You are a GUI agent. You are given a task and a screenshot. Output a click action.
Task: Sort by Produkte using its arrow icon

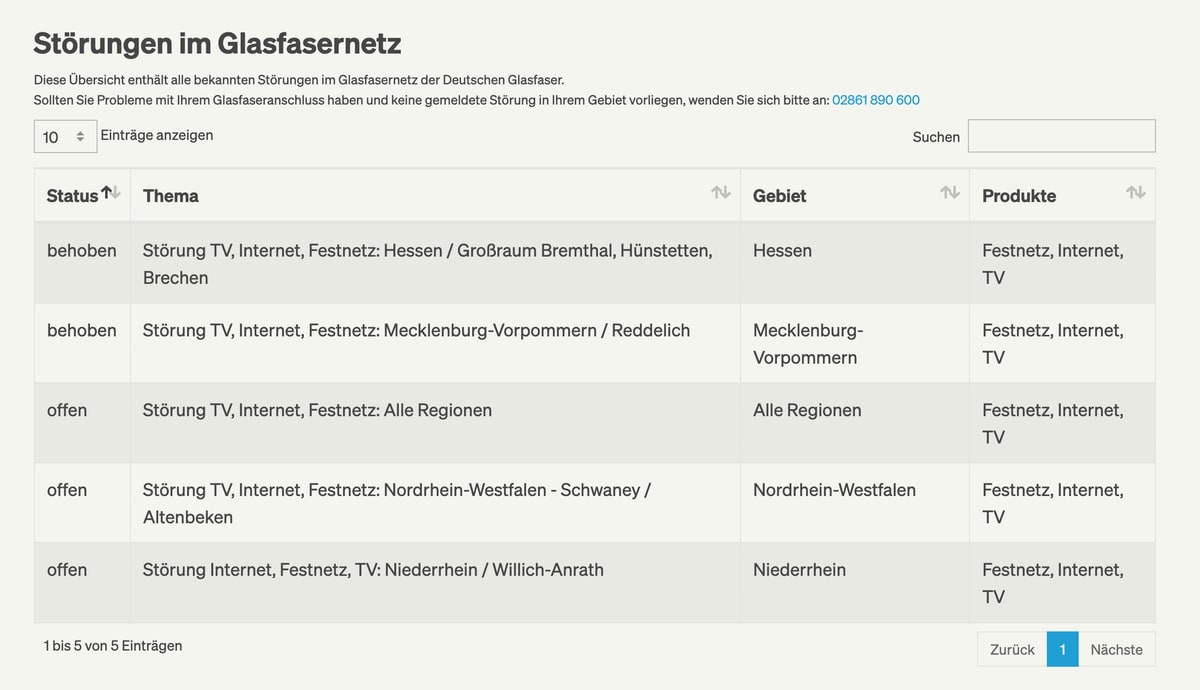pyautogui.click(x=1135, y=193)
